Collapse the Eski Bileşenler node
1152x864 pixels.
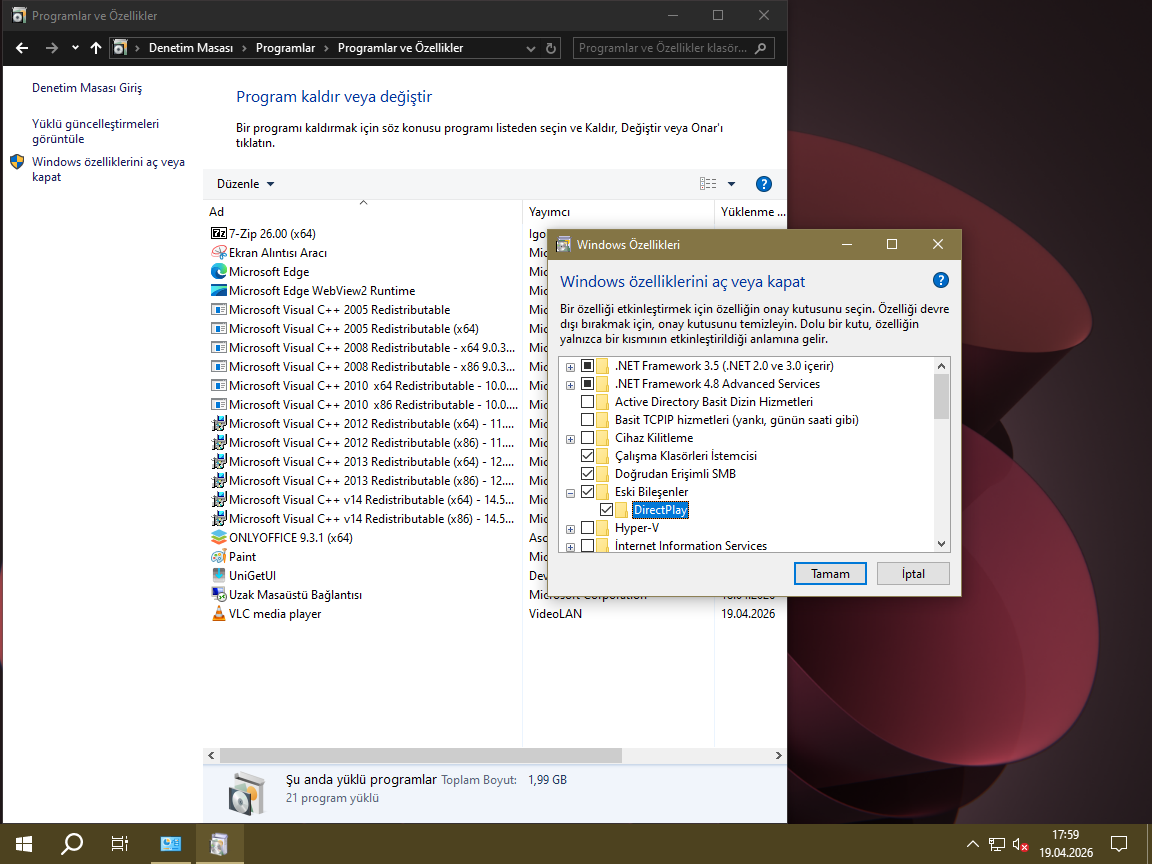(570, 493)
